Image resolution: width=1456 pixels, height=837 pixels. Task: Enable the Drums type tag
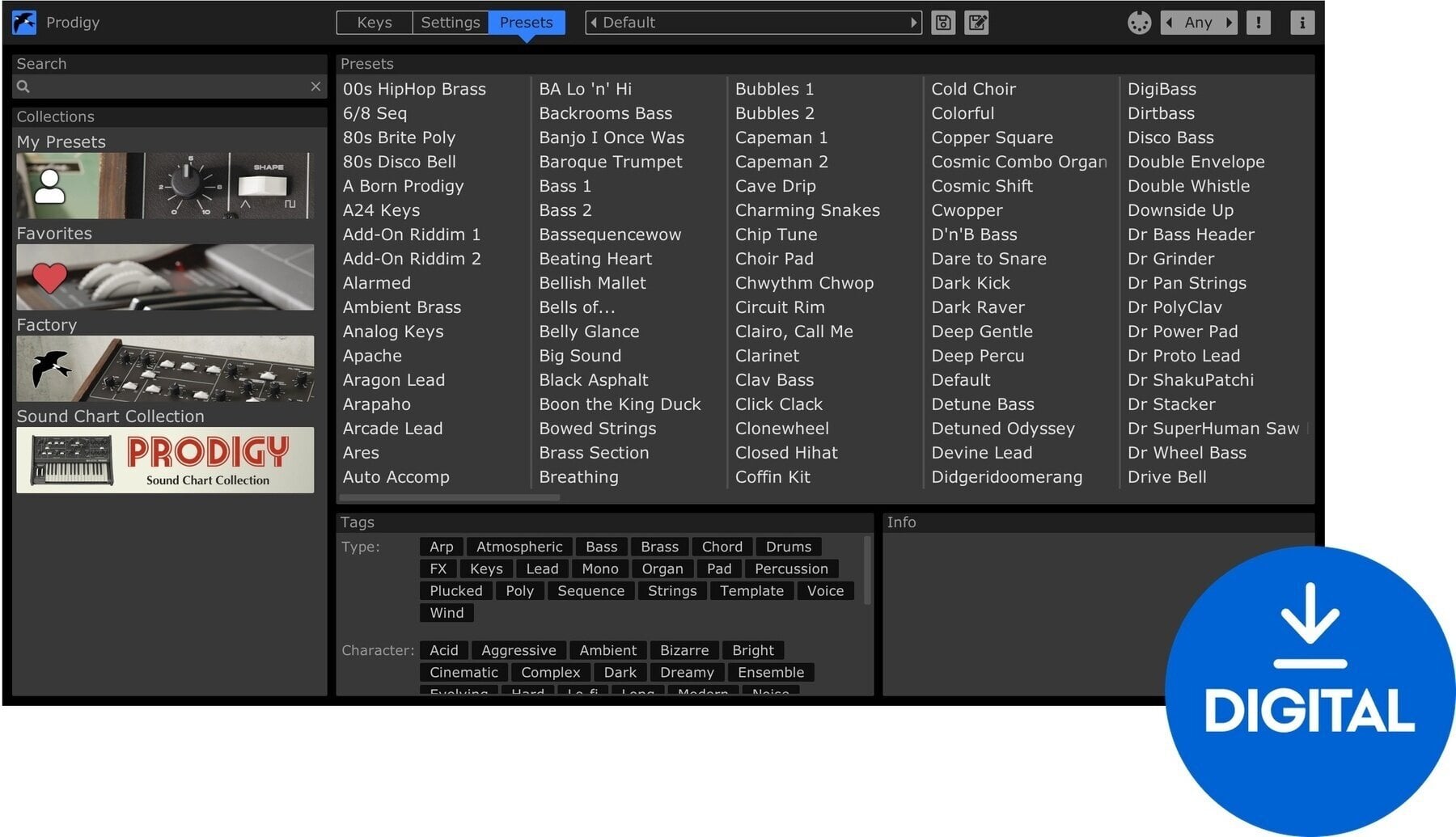(789, 547)
